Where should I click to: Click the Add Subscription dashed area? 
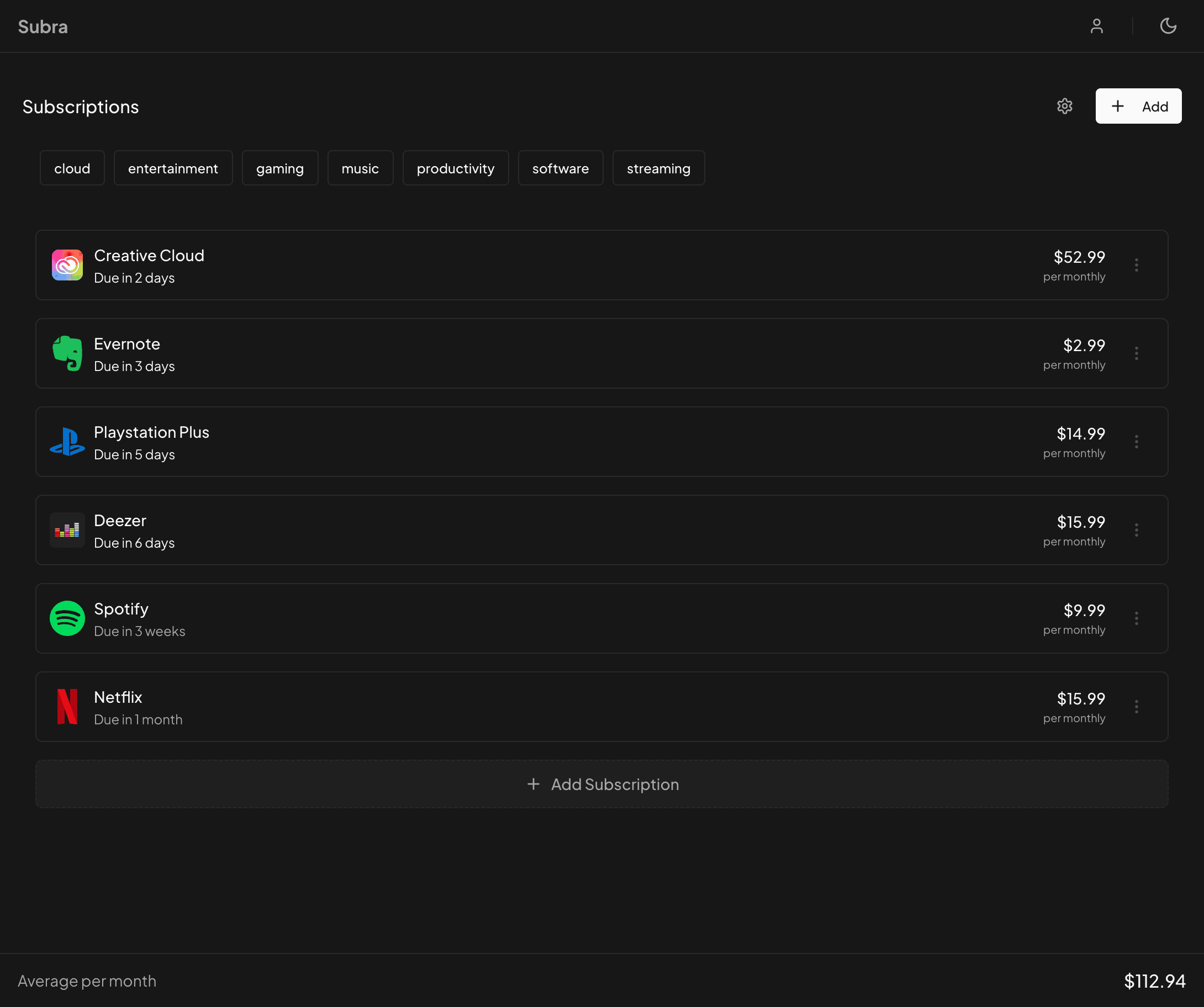(602, 784)
